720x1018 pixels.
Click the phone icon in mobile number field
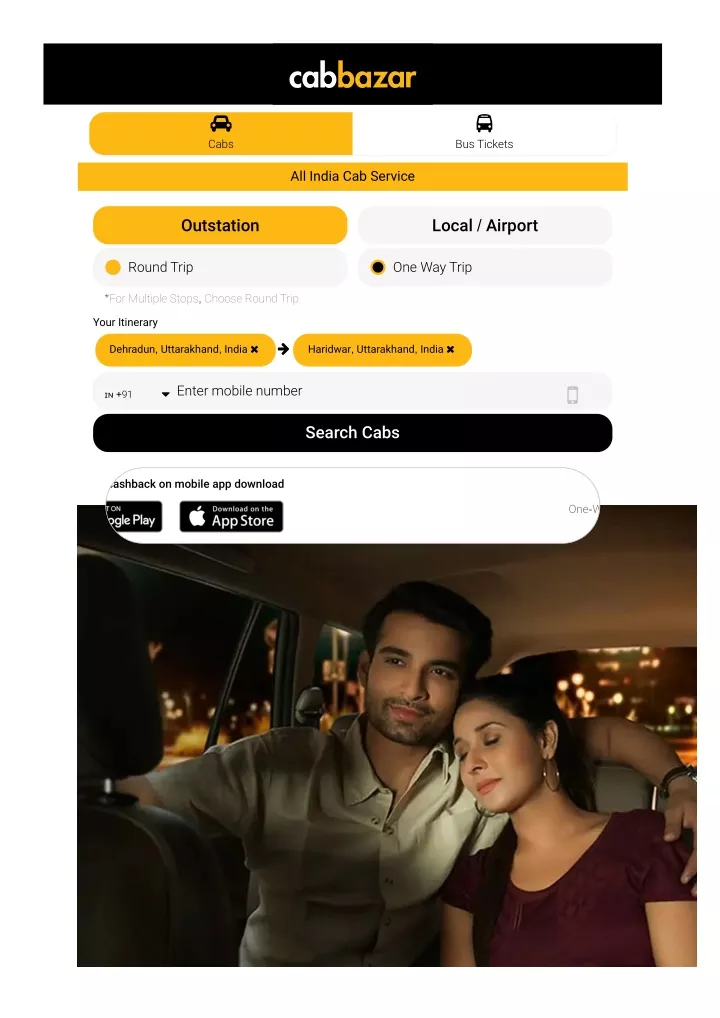(x=573, y=395)
